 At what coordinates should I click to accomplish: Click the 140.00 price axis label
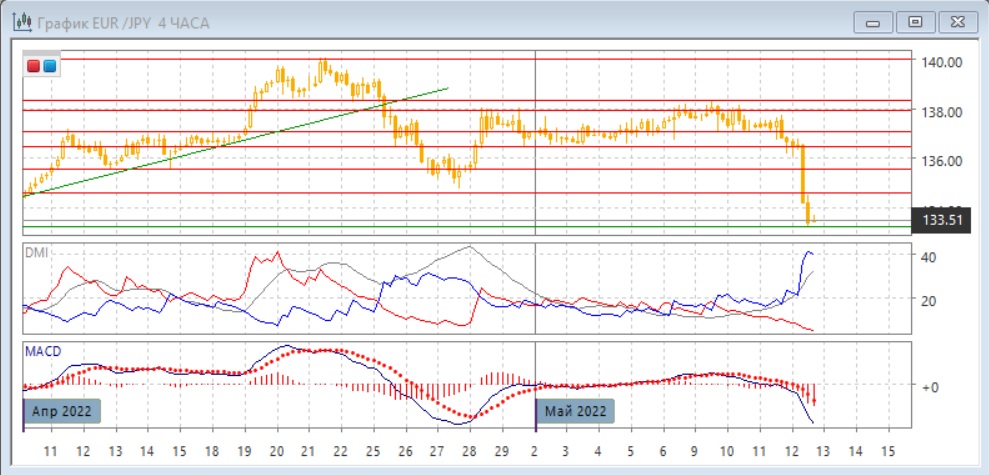[x=941, y=62]
